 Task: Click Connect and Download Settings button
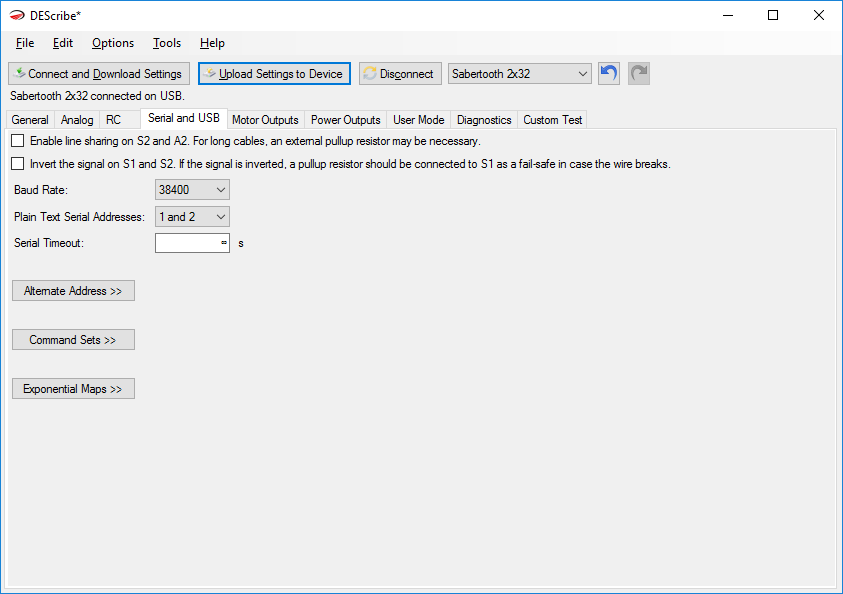tap(98, 74)
